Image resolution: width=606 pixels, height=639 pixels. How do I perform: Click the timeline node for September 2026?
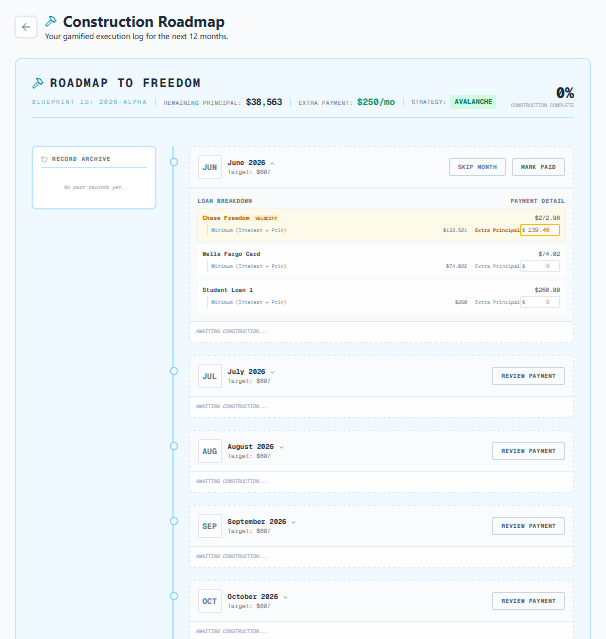174,521
